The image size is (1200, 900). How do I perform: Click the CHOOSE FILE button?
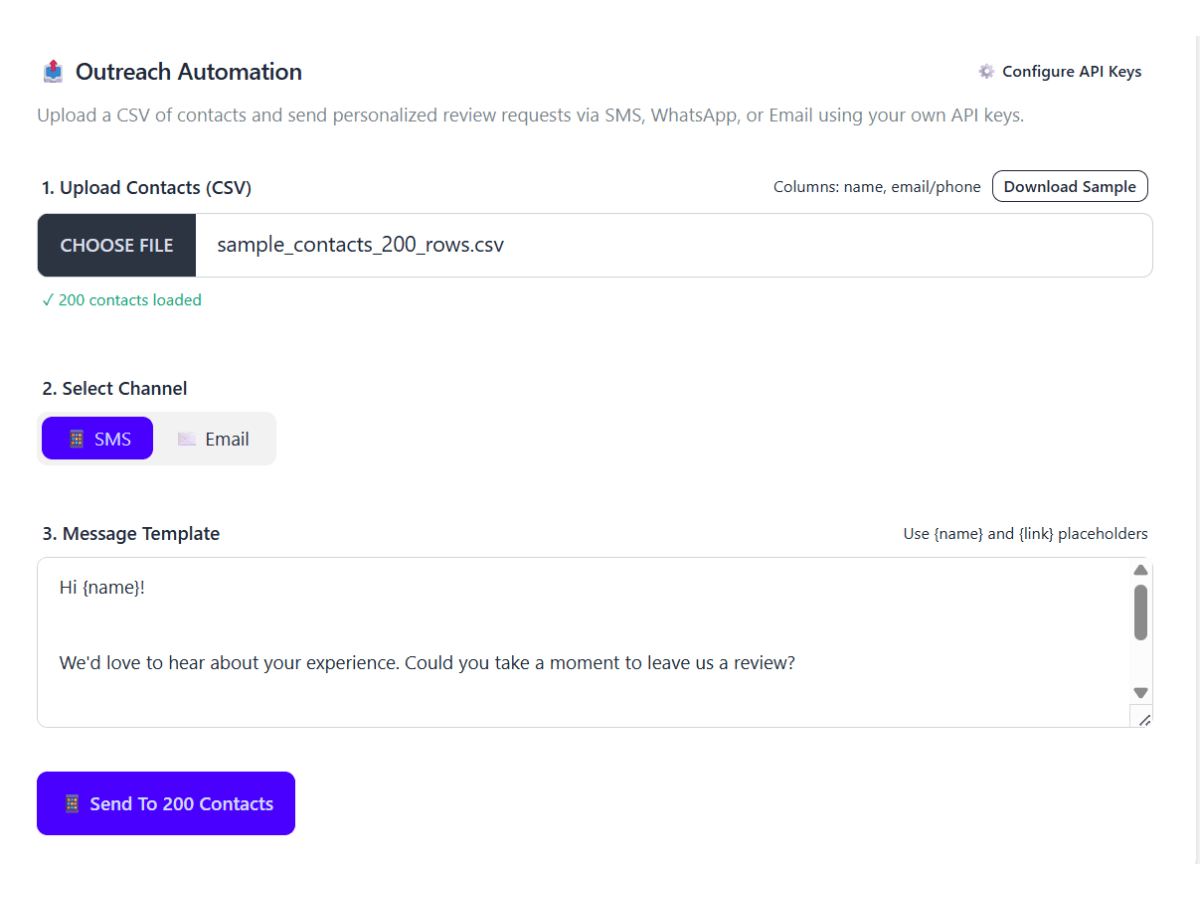coord(117,246)
